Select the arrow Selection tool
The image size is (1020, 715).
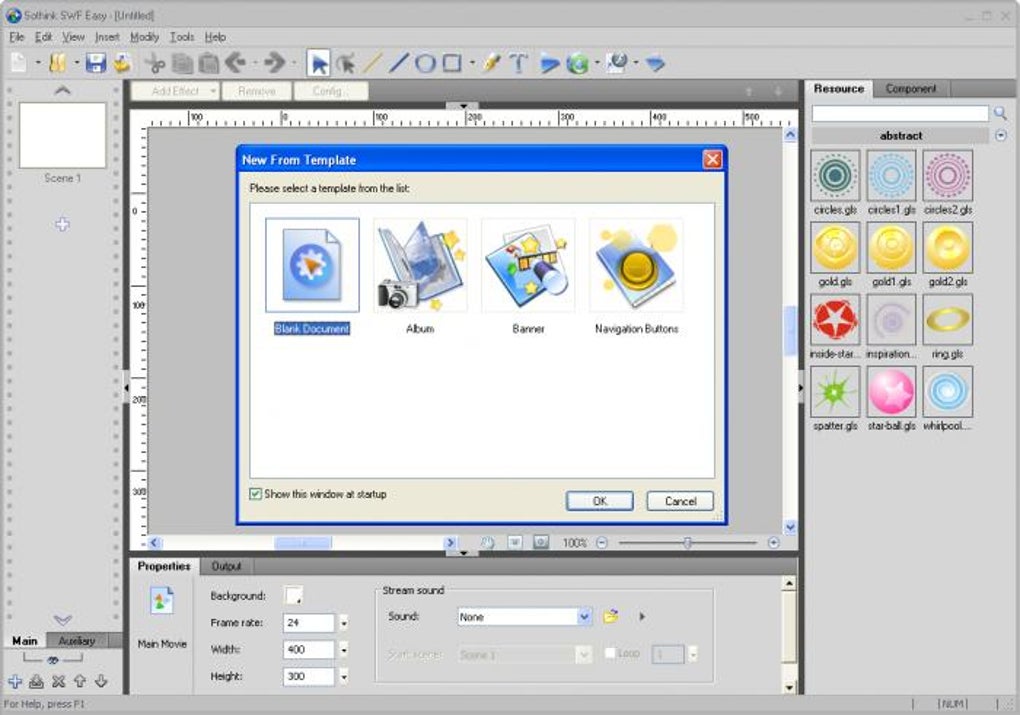tap(319, 63)
